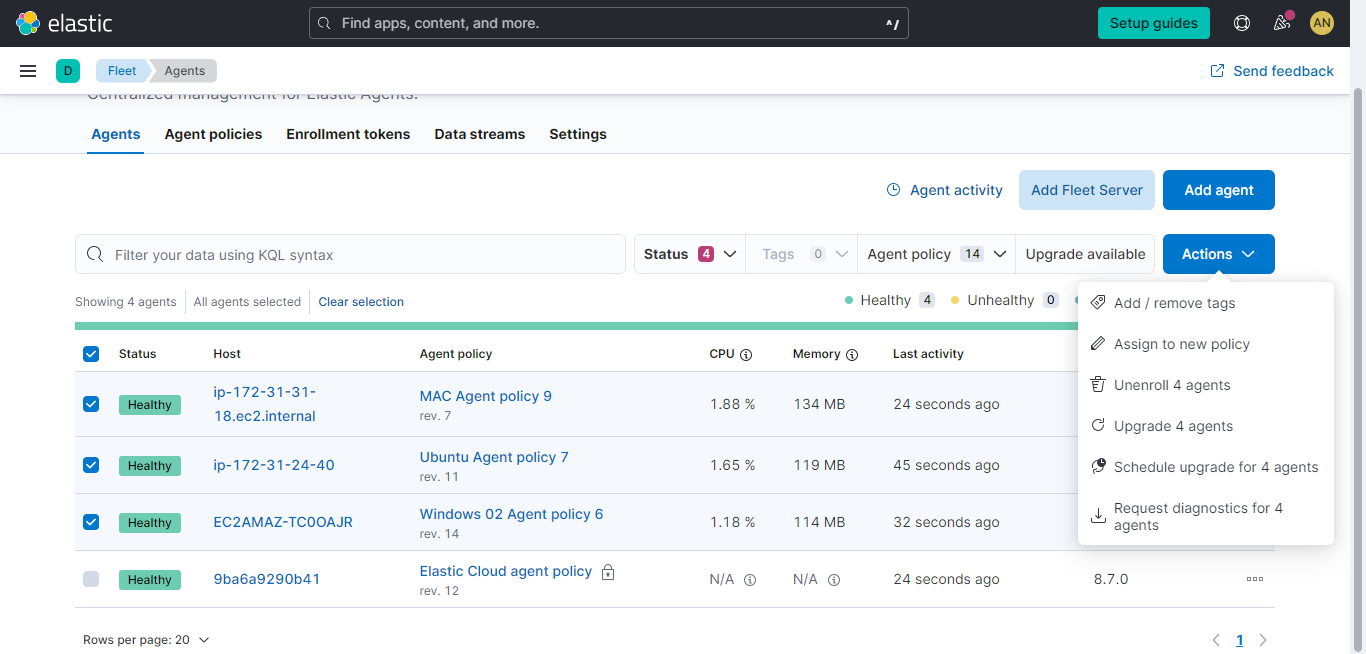The image size is (1366, 654).
Task: Collapse the Actions dropdown button
Action: click(1218, 254)
